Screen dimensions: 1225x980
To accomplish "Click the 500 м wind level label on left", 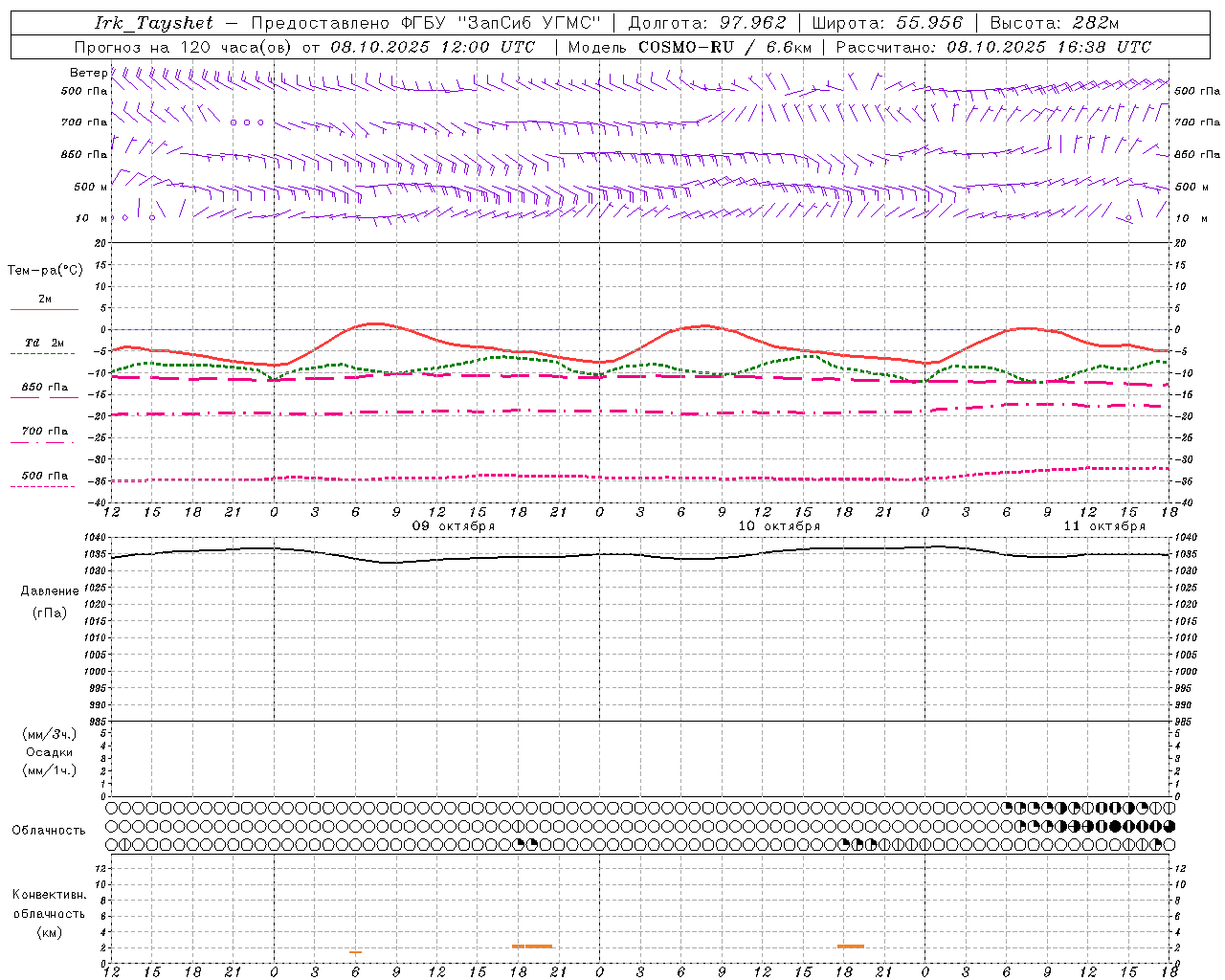I will [x=91, y=187].
